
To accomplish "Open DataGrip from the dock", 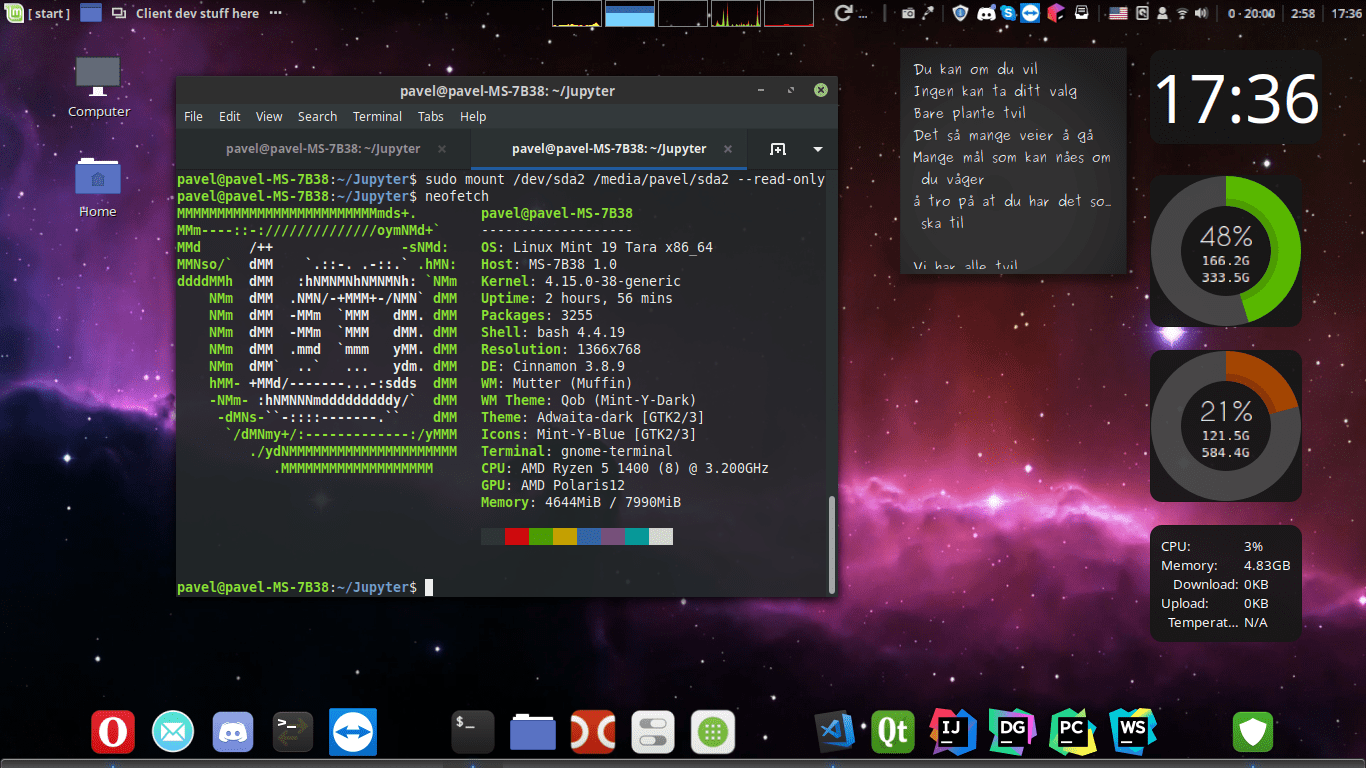I will pyautogui.click(x=1012, y=732).
